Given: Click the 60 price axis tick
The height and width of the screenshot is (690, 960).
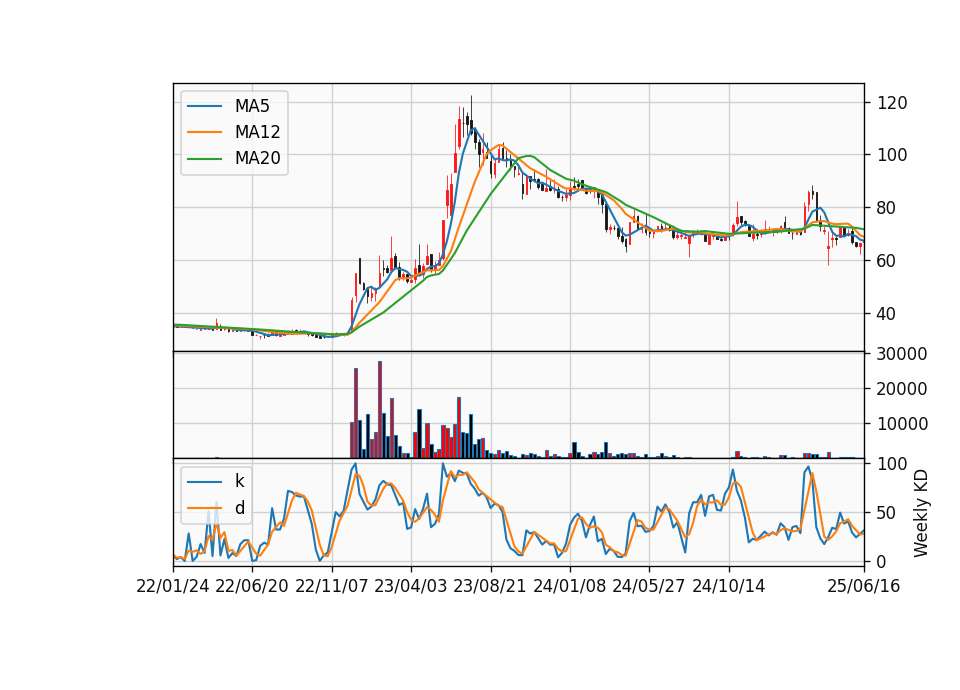Looking at the screenshot, I should (x=887, y=261).
